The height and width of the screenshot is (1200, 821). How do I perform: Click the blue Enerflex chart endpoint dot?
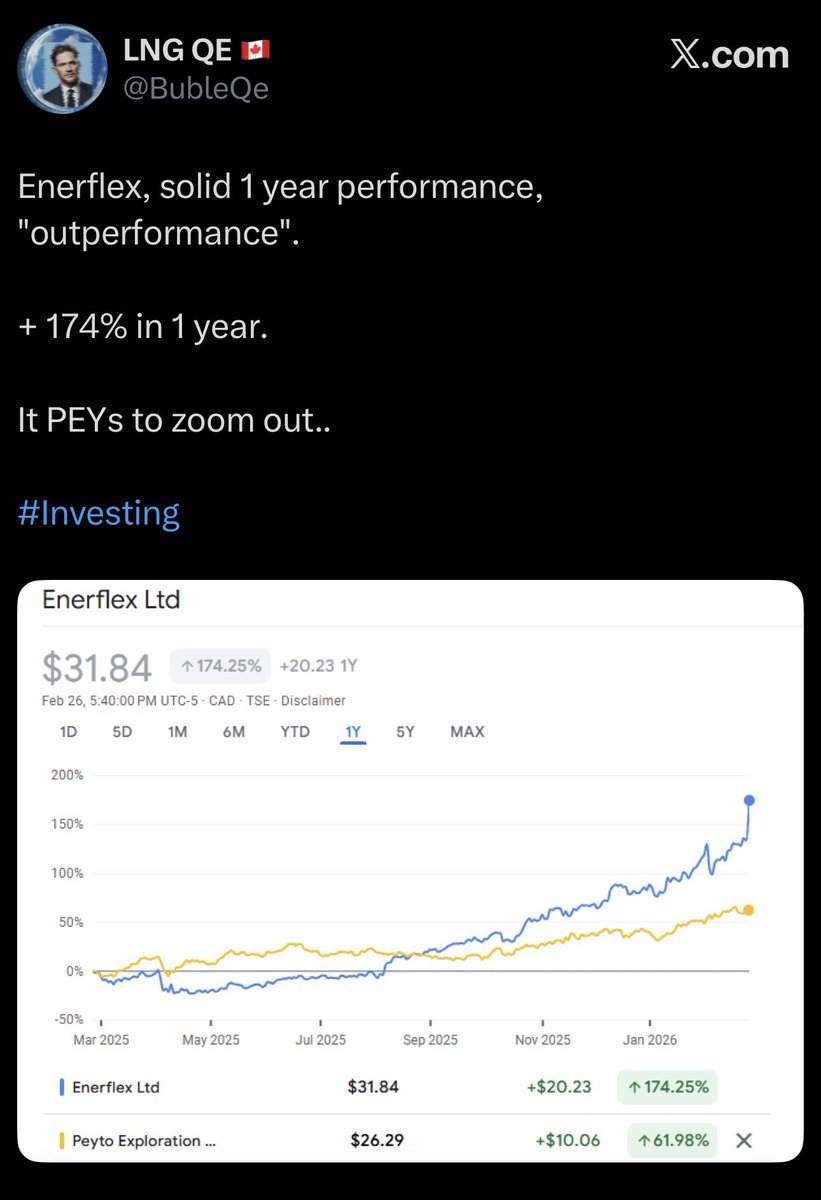tap(750, 800)
